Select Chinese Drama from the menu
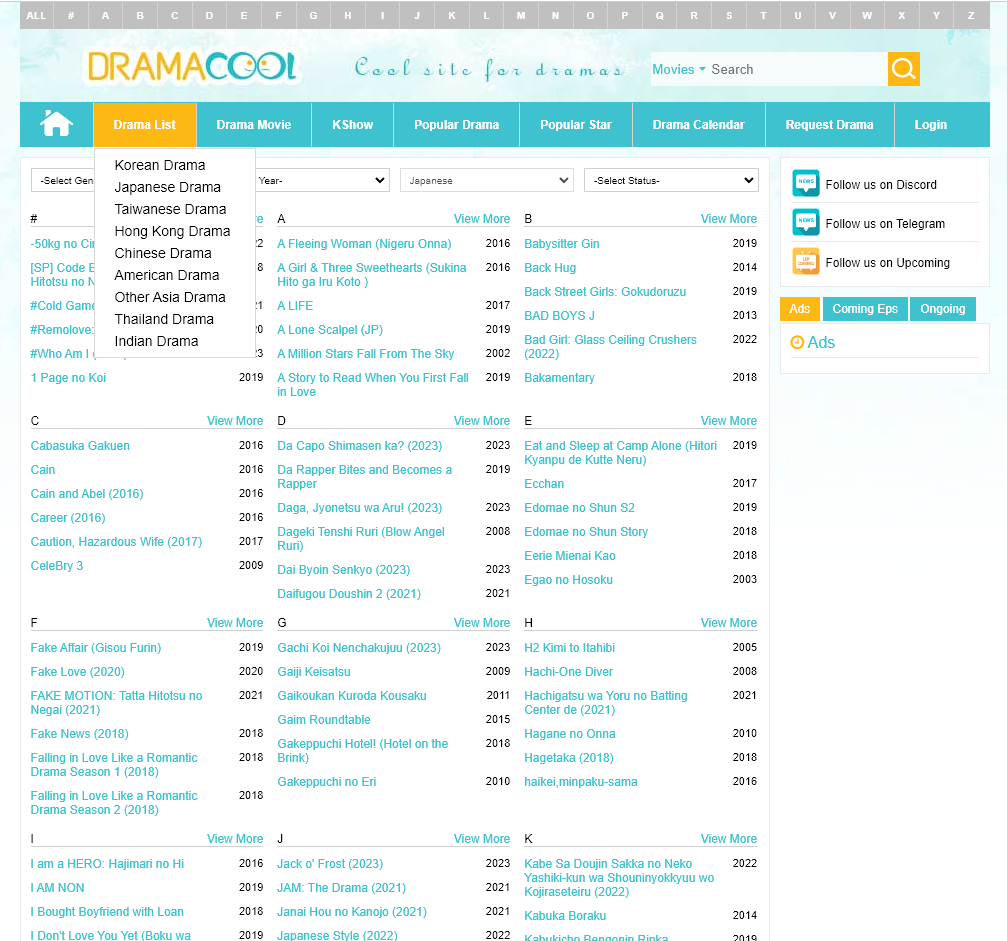 point(163,253)
